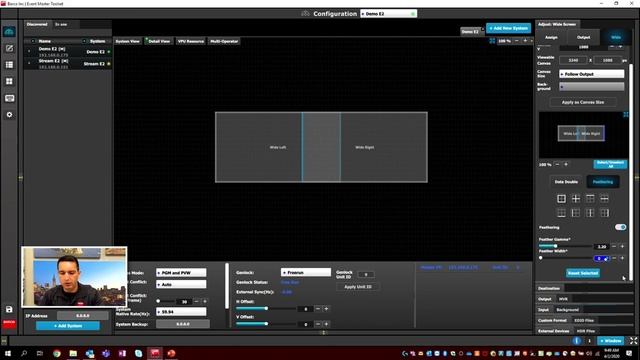The height and width of the screenshot is (360, 640).
Task: Open the Auto conflict dropdown
Action: [x=181, y=284]
